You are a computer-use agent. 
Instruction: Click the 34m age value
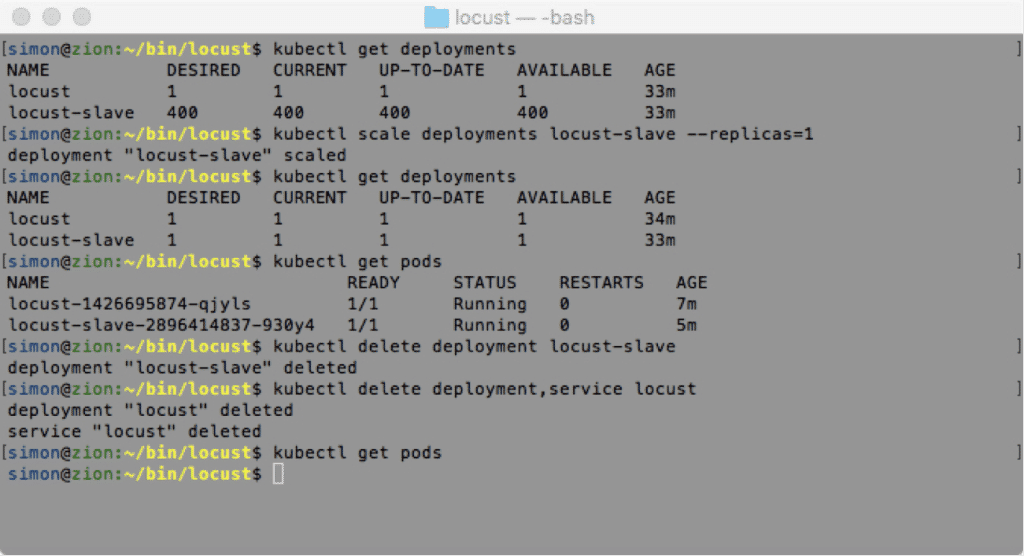pos(660,219)
